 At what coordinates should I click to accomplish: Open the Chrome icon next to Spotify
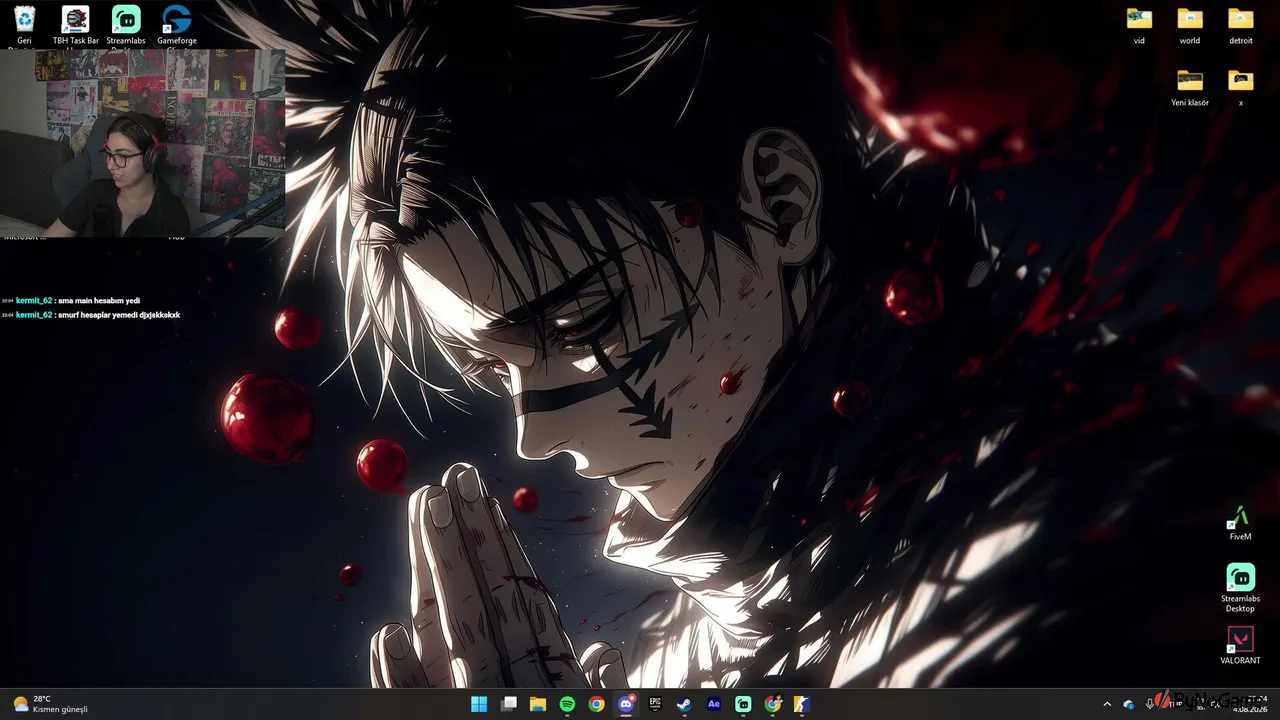597,704
